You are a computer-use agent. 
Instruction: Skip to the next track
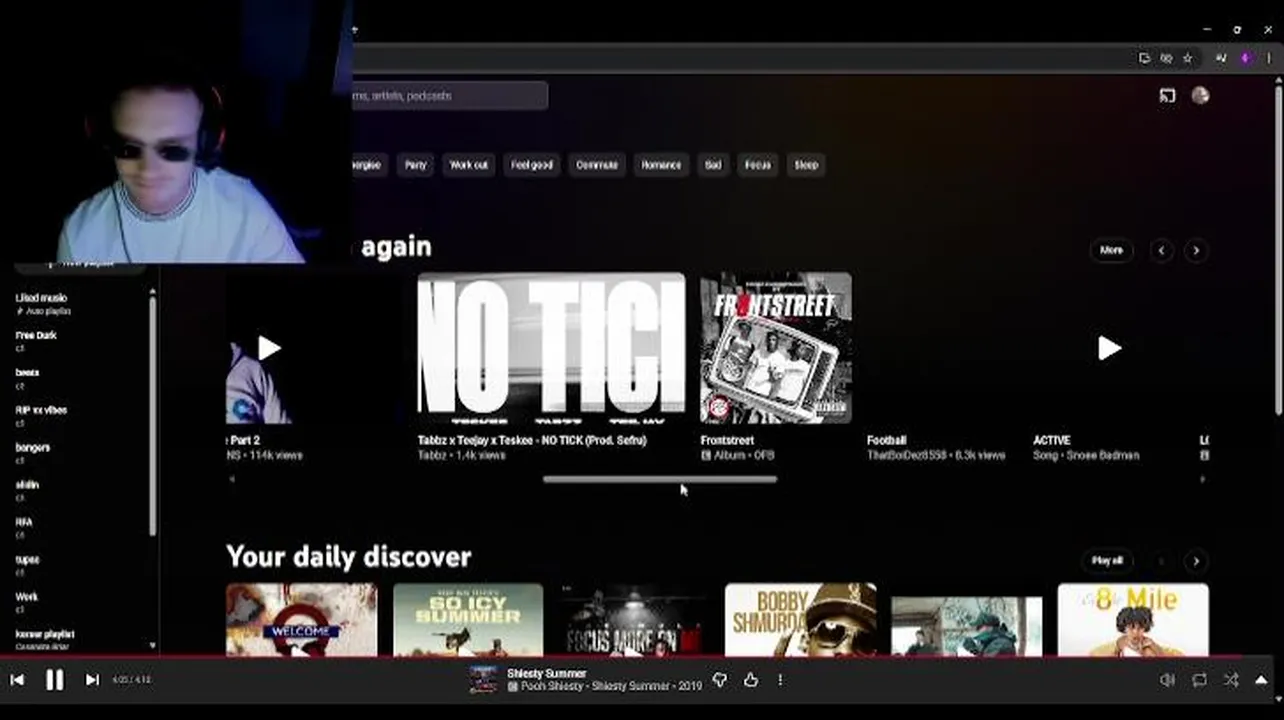point(92,680)
